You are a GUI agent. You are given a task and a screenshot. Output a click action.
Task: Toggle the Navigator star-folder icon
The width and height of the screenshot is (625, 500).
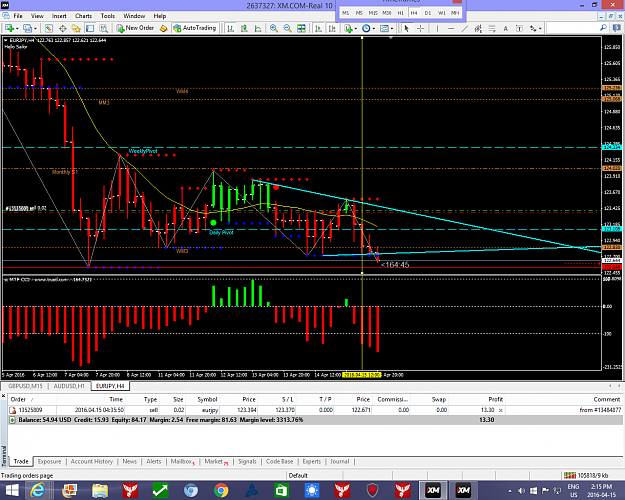point(76,28)
